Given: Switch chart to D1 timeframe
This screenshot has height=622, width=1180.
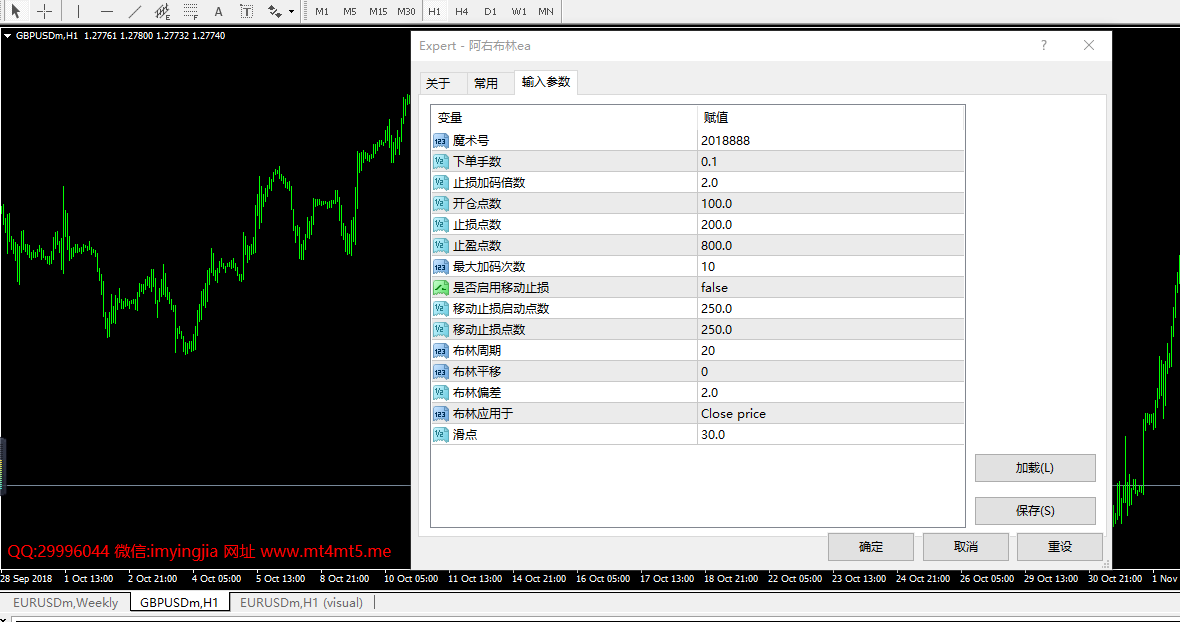Looking at the screenshot, I should tap(490, 11).
